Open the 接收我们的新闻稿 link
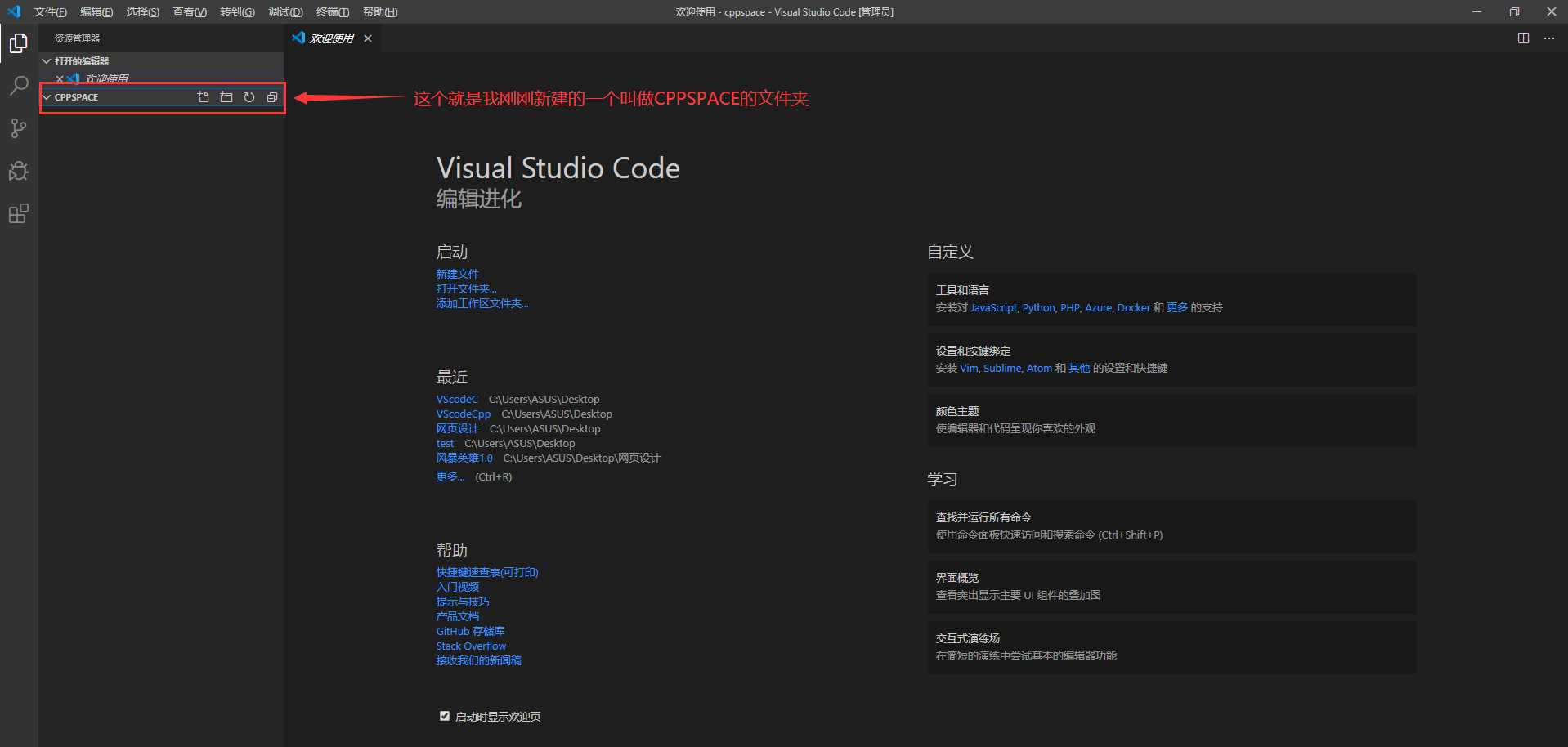Screen dimensions: 1568x747 click(478, 660)
